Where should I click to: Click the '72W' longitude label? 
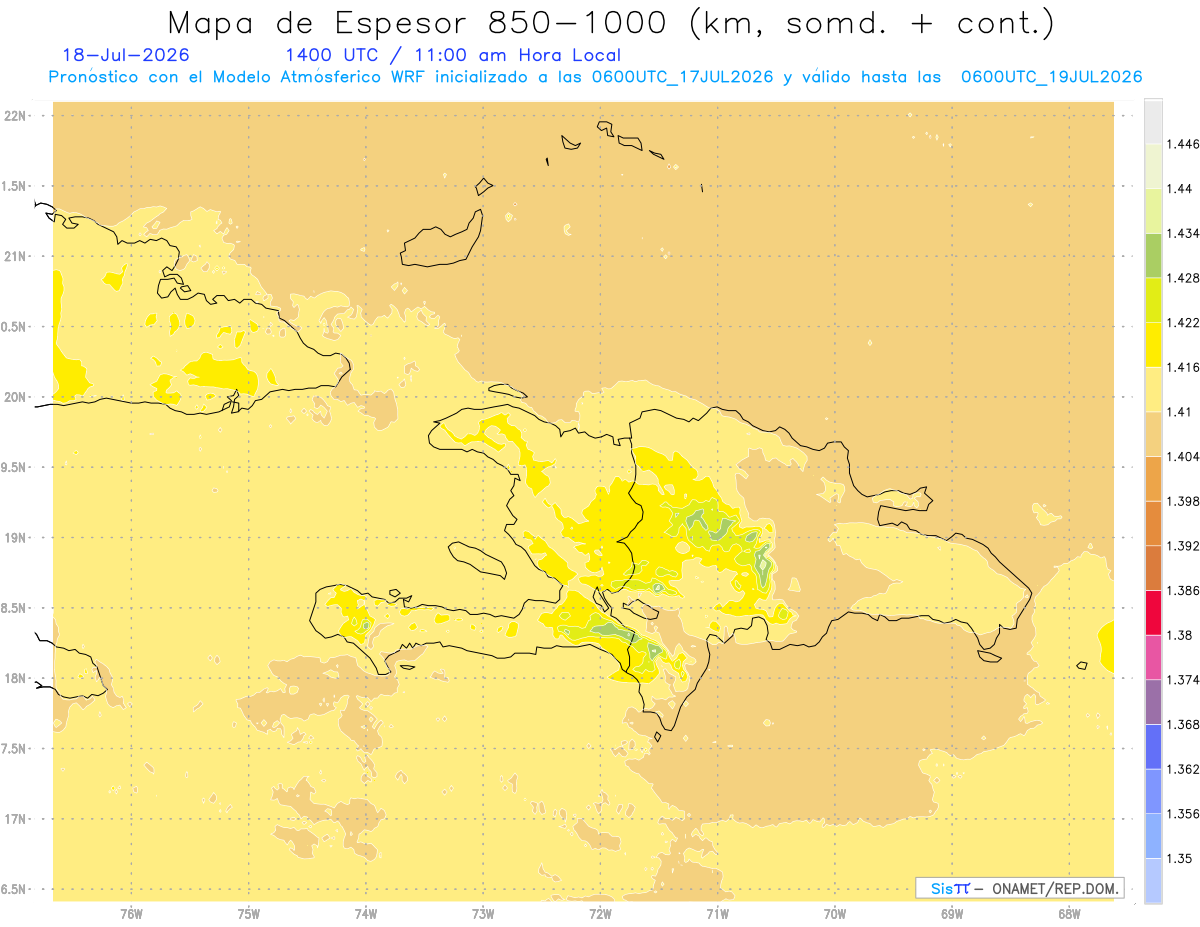600,914
